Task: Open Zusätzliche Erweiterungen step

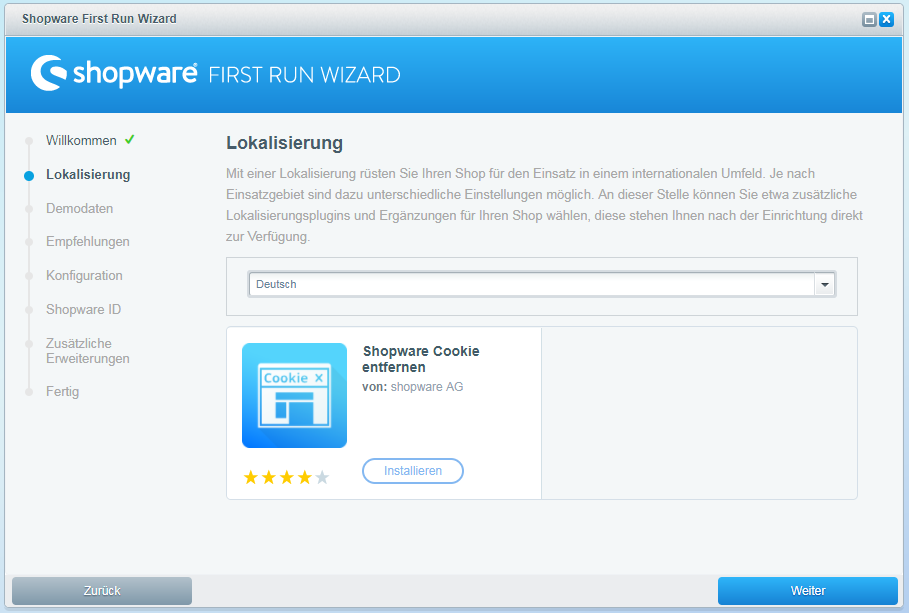Action: click(88, 351)
